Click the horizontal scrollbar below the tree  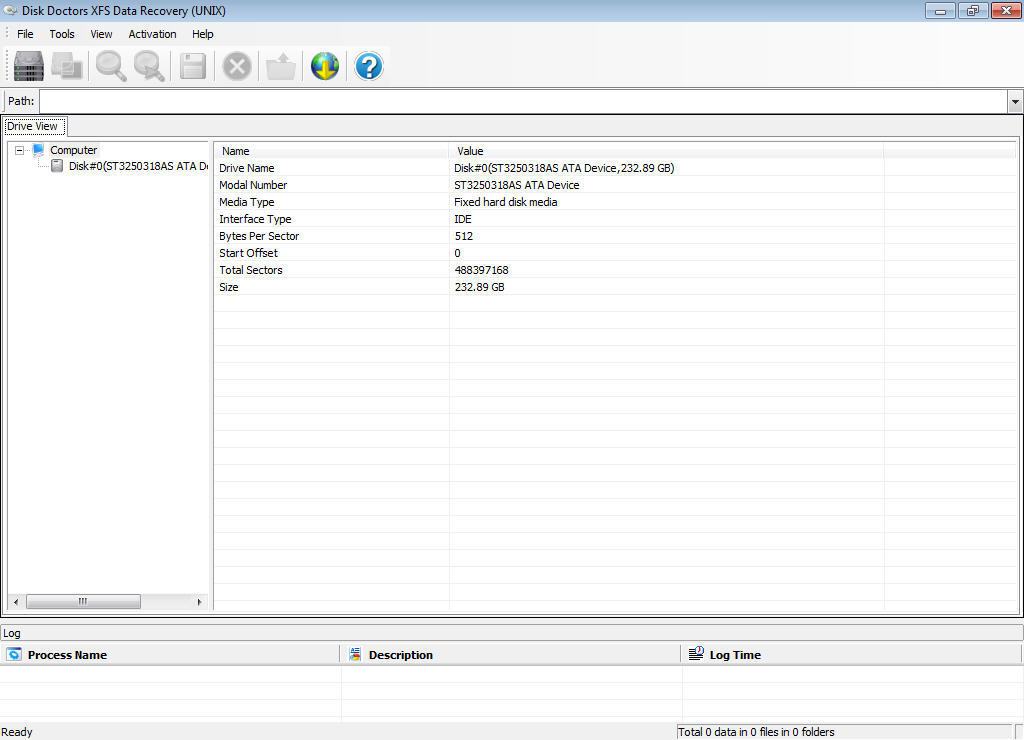[x=84, y=601]
